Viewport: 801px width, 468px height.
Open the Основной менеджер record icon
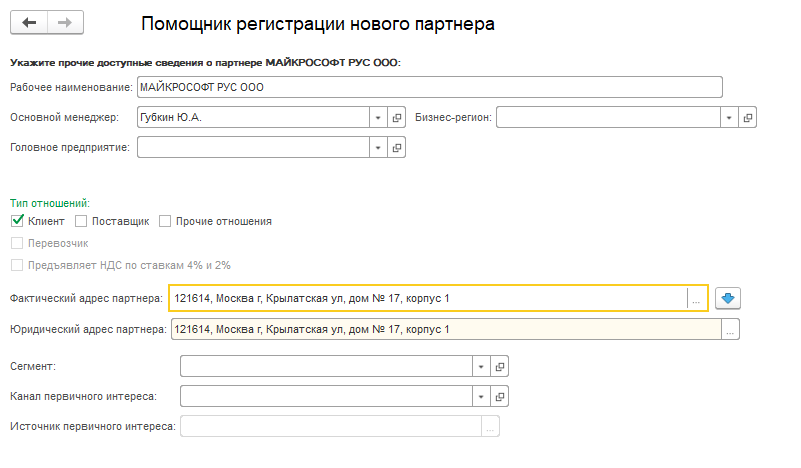pyautogui.click(x=397, y=118)
